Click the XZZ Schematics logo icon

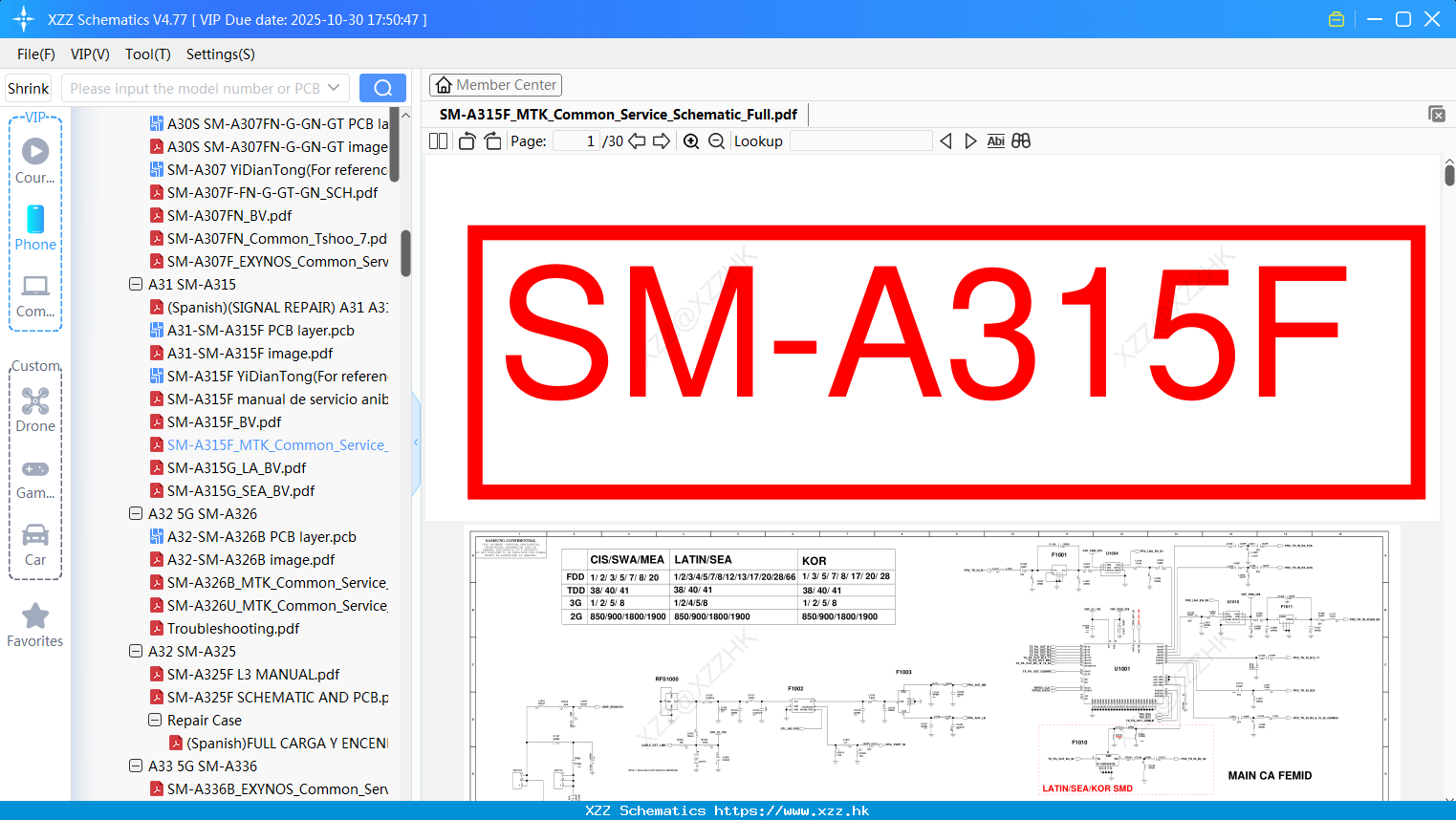(24, 19)
